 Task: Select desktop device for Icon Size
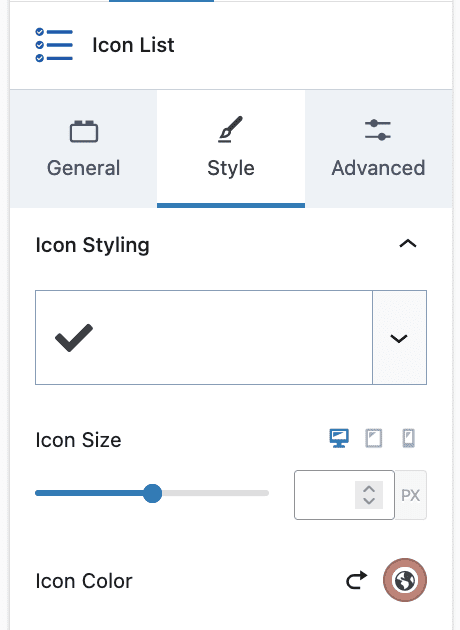pos(339,438)
